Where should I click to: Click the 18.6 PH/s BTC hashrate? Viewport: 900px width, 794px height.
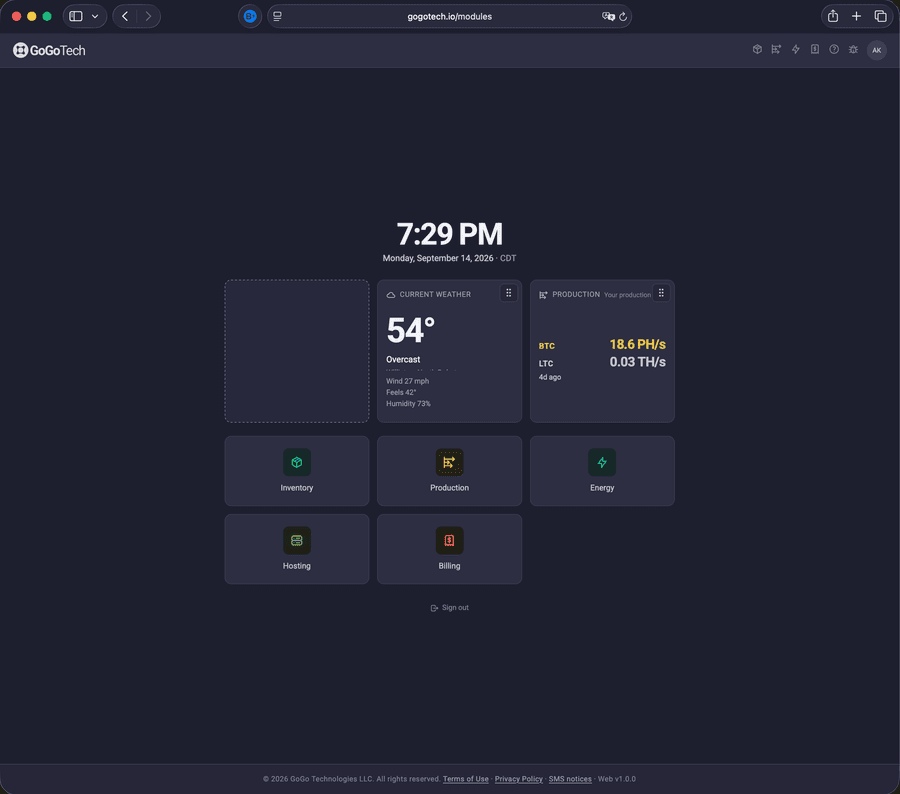pos(638,344)
